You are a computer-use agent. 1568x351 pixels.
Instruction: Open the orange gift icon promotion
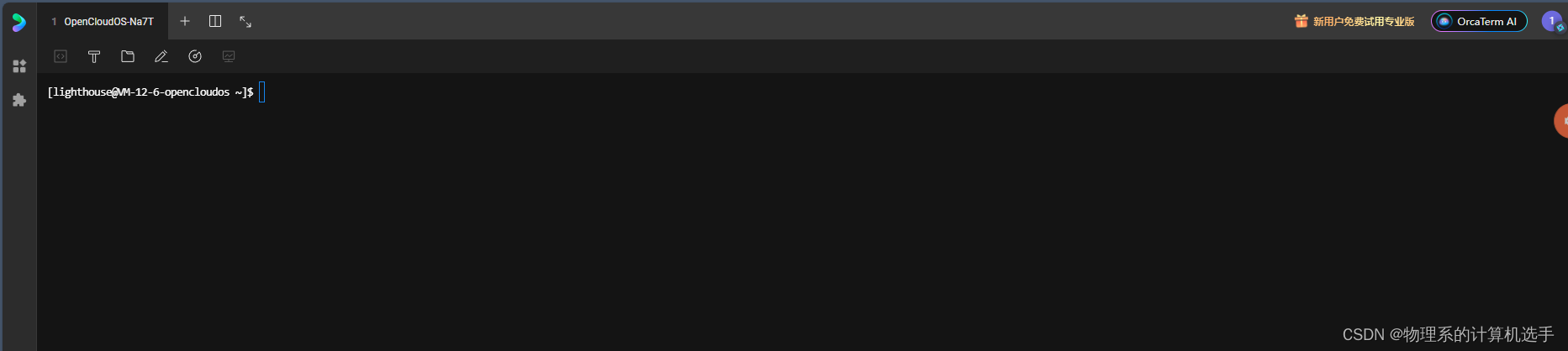point(1301,21)
